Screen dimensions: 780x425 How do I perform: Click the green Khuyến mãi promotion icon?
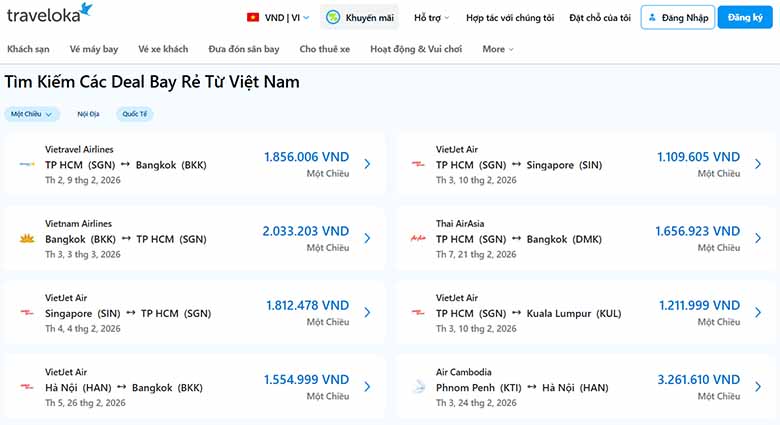tap(332, 17)
